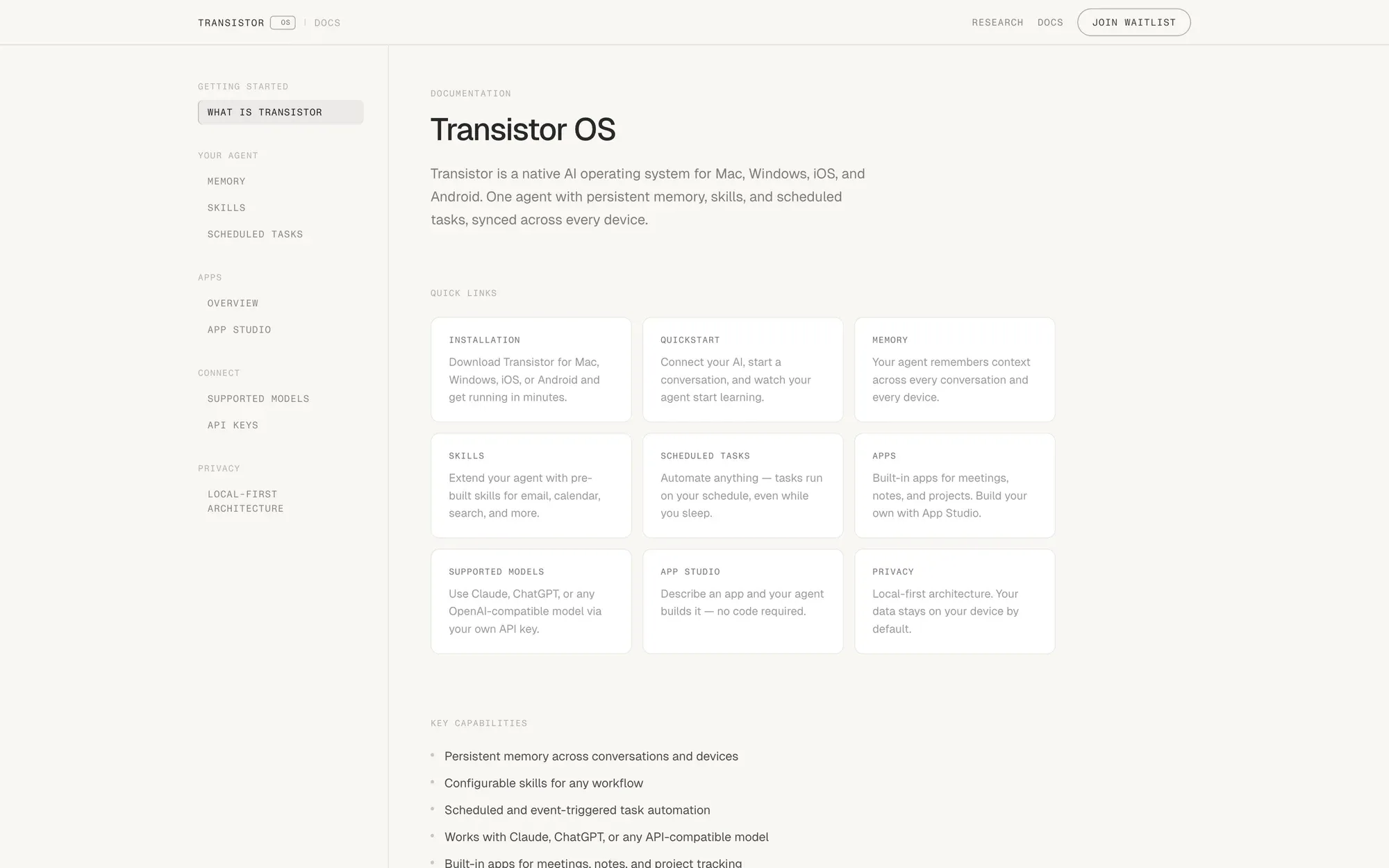
Task: Click 'Works with Claude, ChatGPT' bullet
Action: point(606,837)
